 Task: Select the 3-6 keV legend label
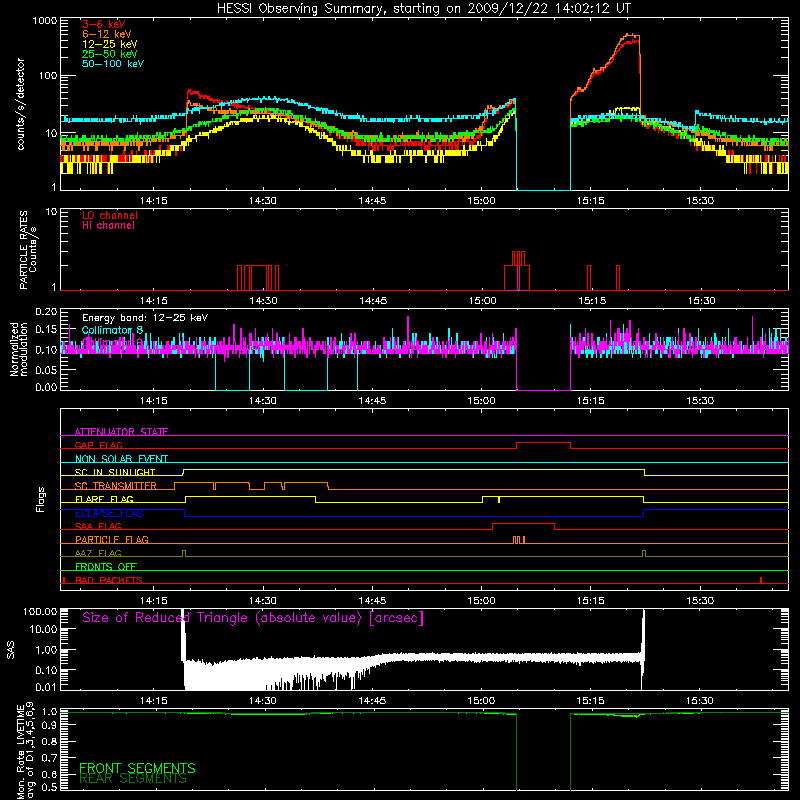(x=104, y=24)
